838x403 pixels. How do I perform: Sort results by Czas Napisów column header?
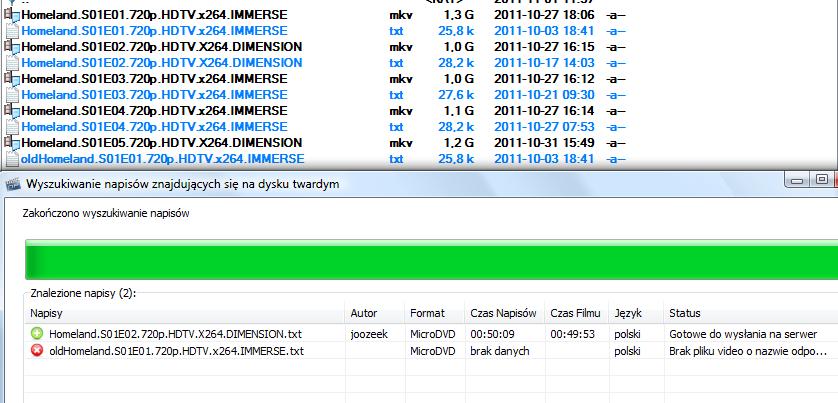click(504, 313)
